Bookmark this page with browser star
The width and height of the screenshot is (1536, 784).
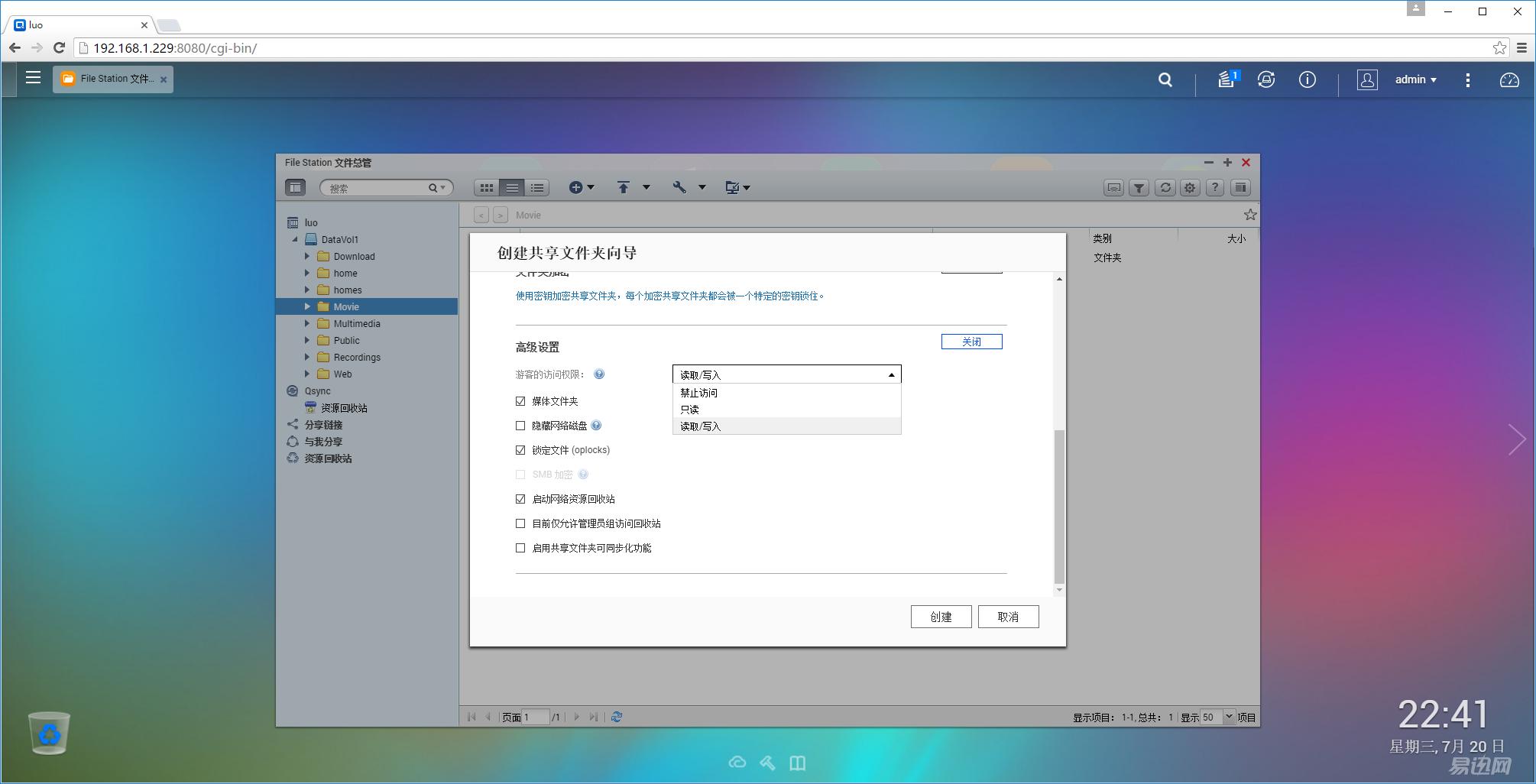(1499, 47)
